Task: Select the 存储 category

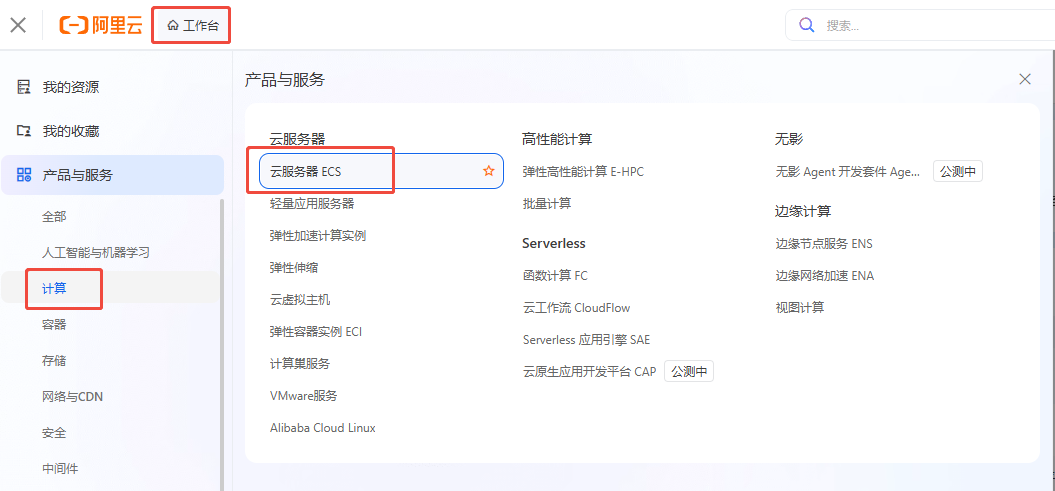Action: point(54,361)
